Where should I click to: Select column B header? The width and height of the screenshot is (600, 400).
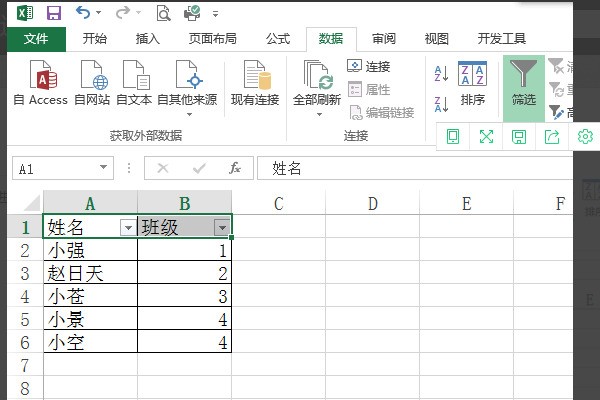pos(184,203)
